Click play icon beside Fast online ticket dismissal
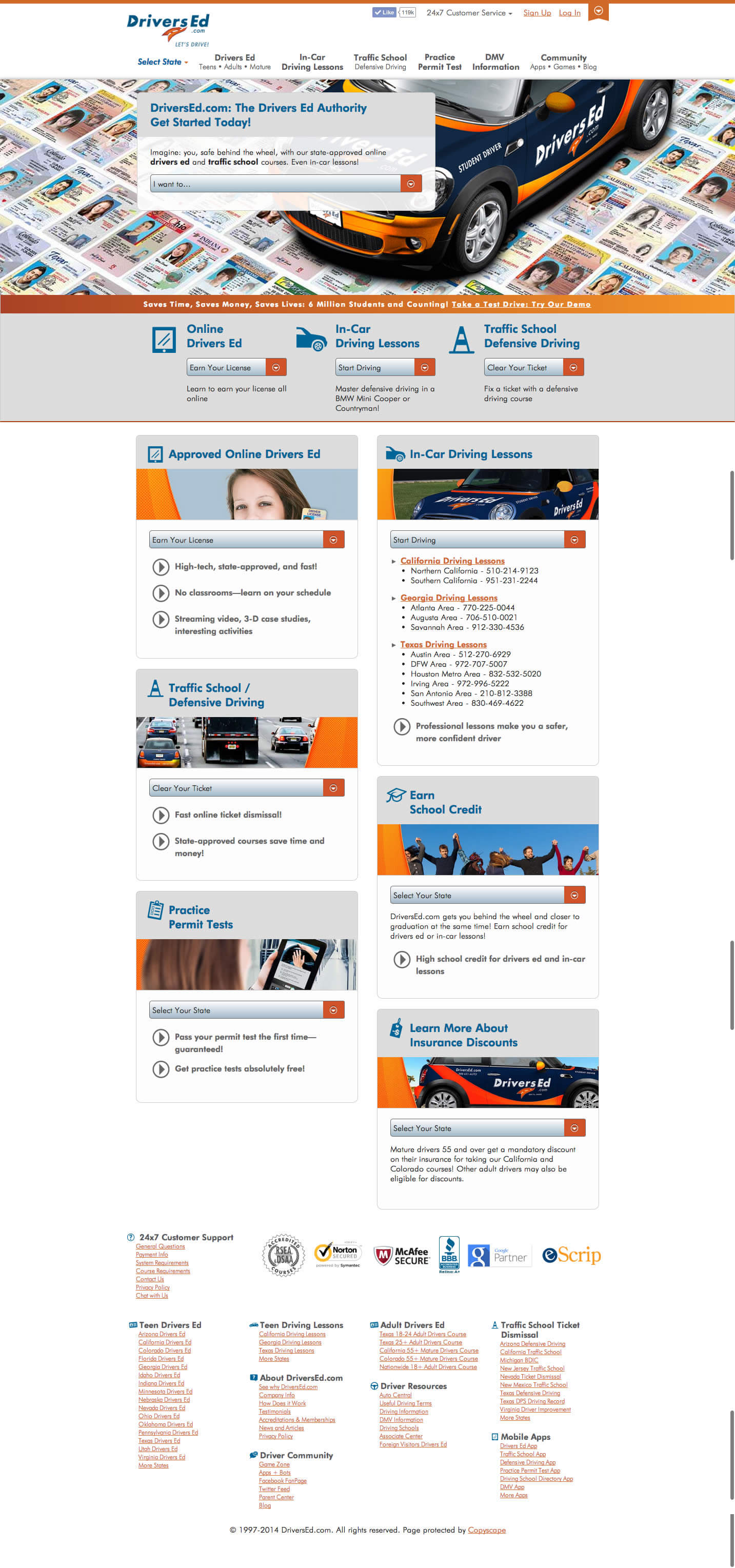The height and width of the screenshot is (1568, 735). point(161,815)
